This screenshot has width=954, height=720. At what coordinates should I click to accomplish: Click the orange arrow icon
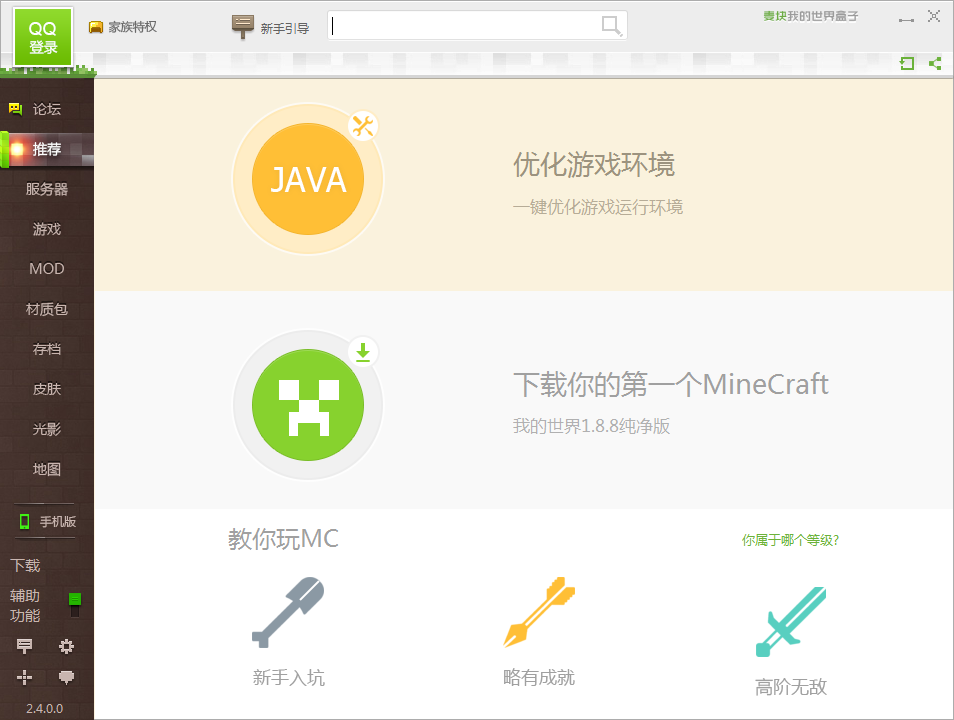pos(539,612)
